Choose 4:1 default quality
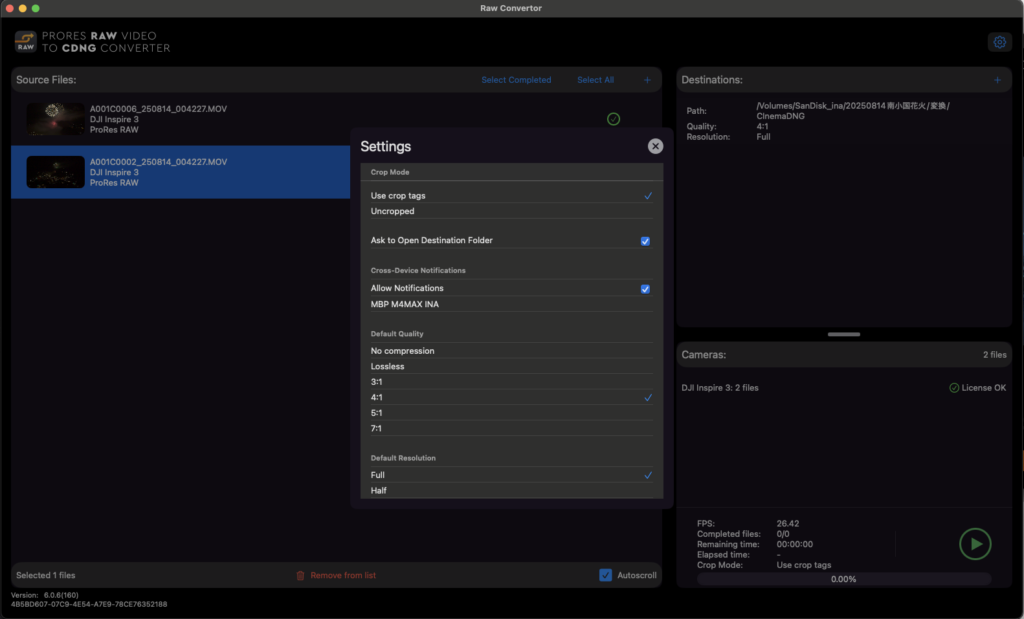This screenshot has width=1024, height=619. click(x=511, y=397)
